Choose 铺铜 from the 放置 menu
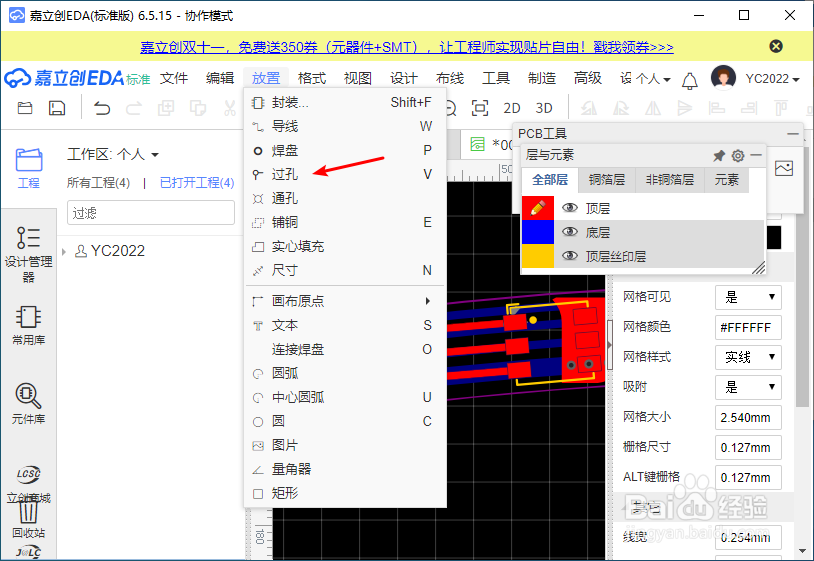The height and width of the screenshot is (561, 814). (x=345, y=222)
